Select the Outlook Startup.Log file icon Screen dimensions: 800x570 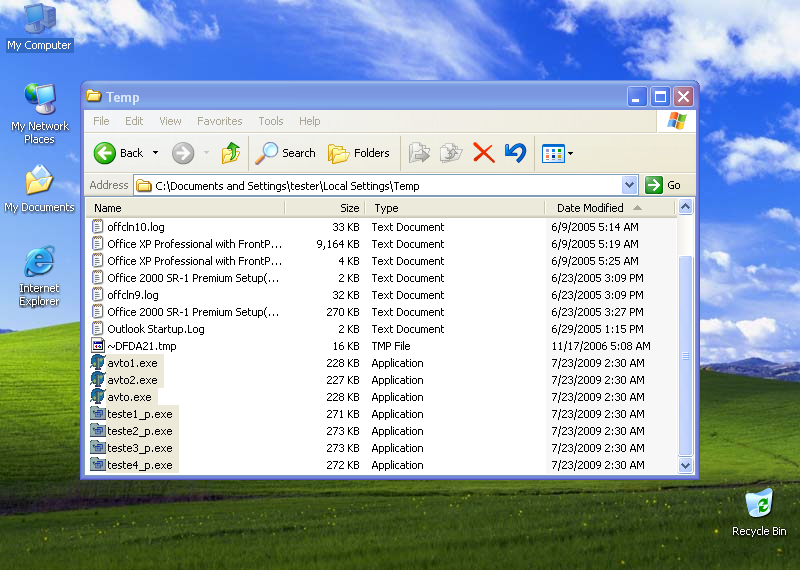[x=97, y=329]
